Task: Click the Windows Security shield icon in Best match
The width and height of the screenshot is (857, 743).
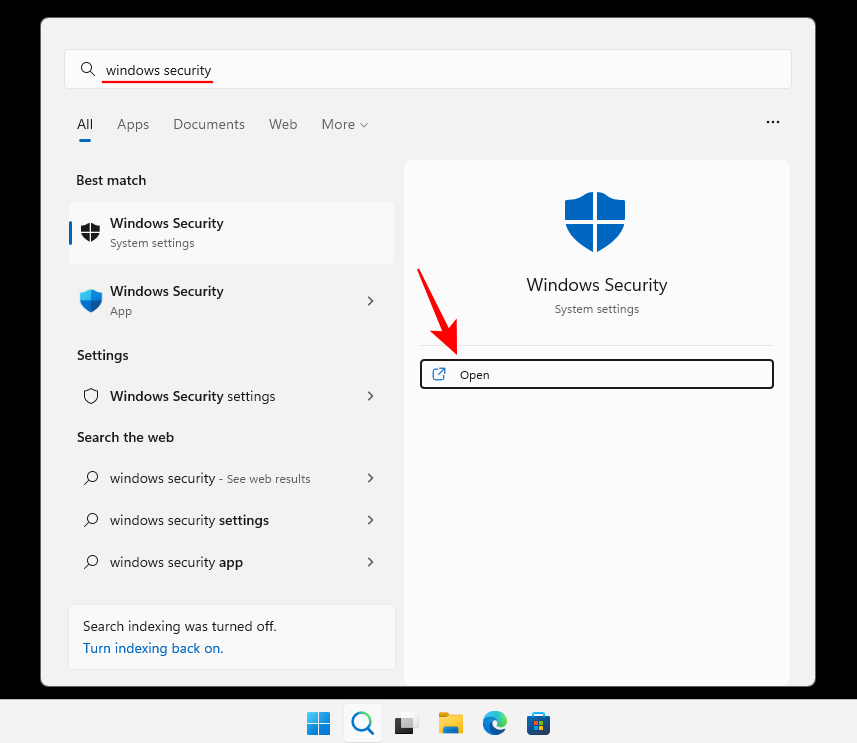Action: point(90,231)
